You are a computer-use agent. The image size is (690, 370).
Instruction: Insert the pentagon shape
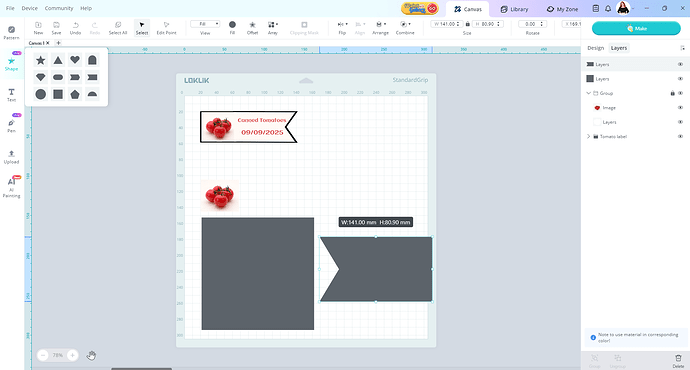(x=75, y=94)
